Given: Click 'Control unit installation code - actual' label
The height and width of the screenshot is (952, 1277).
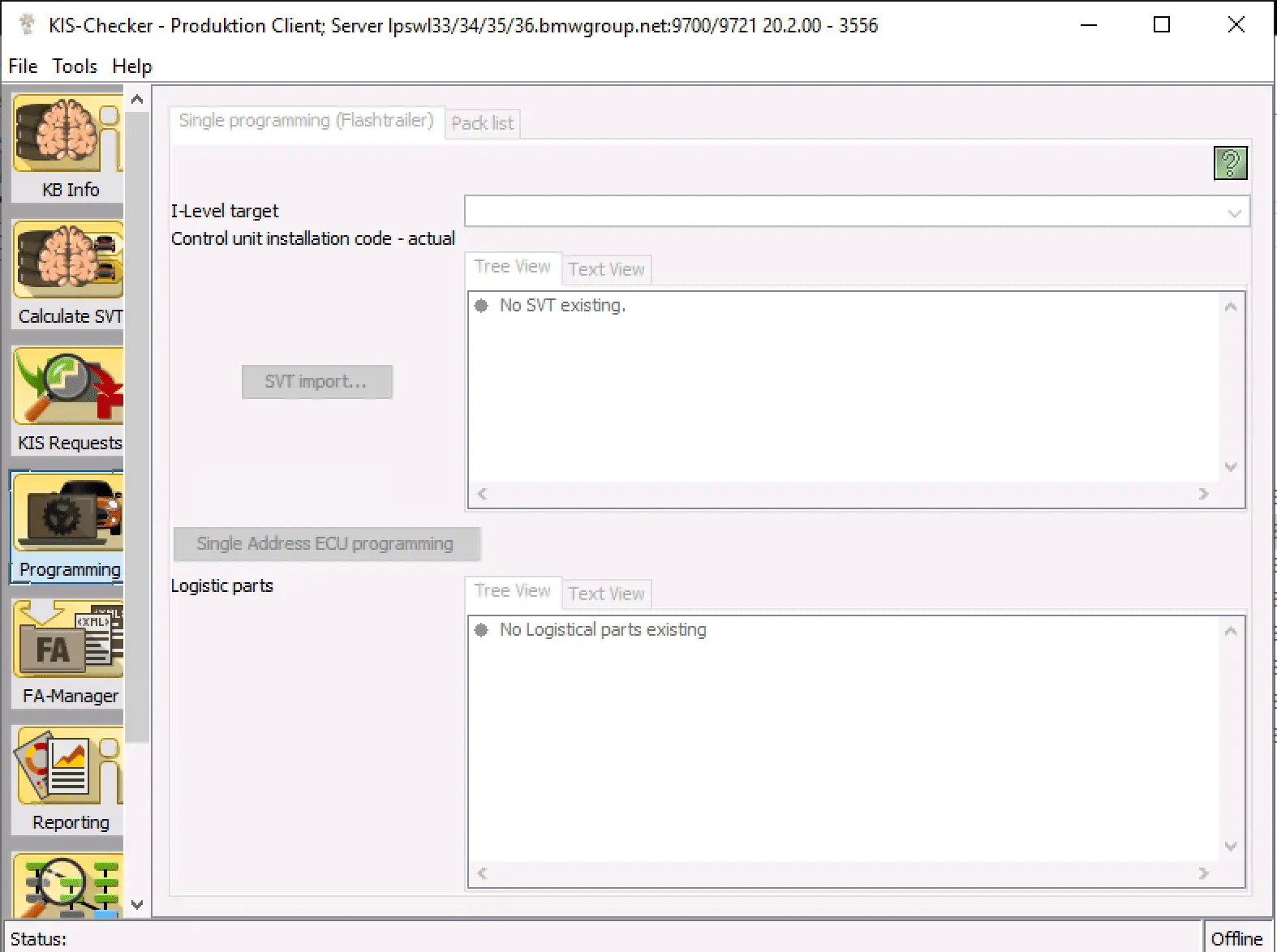Looking at the screenshot, I should tap(313, 239).
